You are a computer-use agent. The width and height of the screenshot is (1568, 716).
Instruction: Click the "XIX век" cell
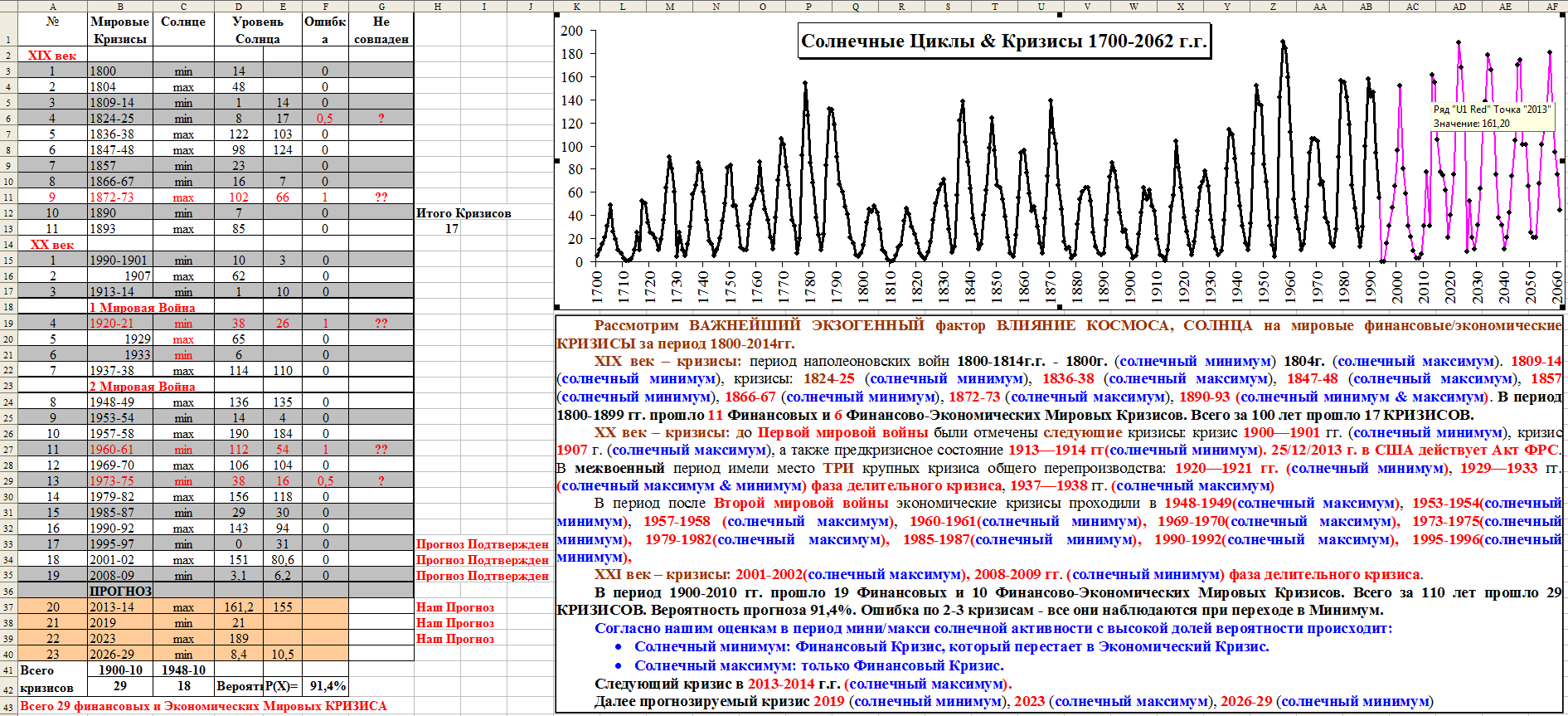click(x=52, y=56)
